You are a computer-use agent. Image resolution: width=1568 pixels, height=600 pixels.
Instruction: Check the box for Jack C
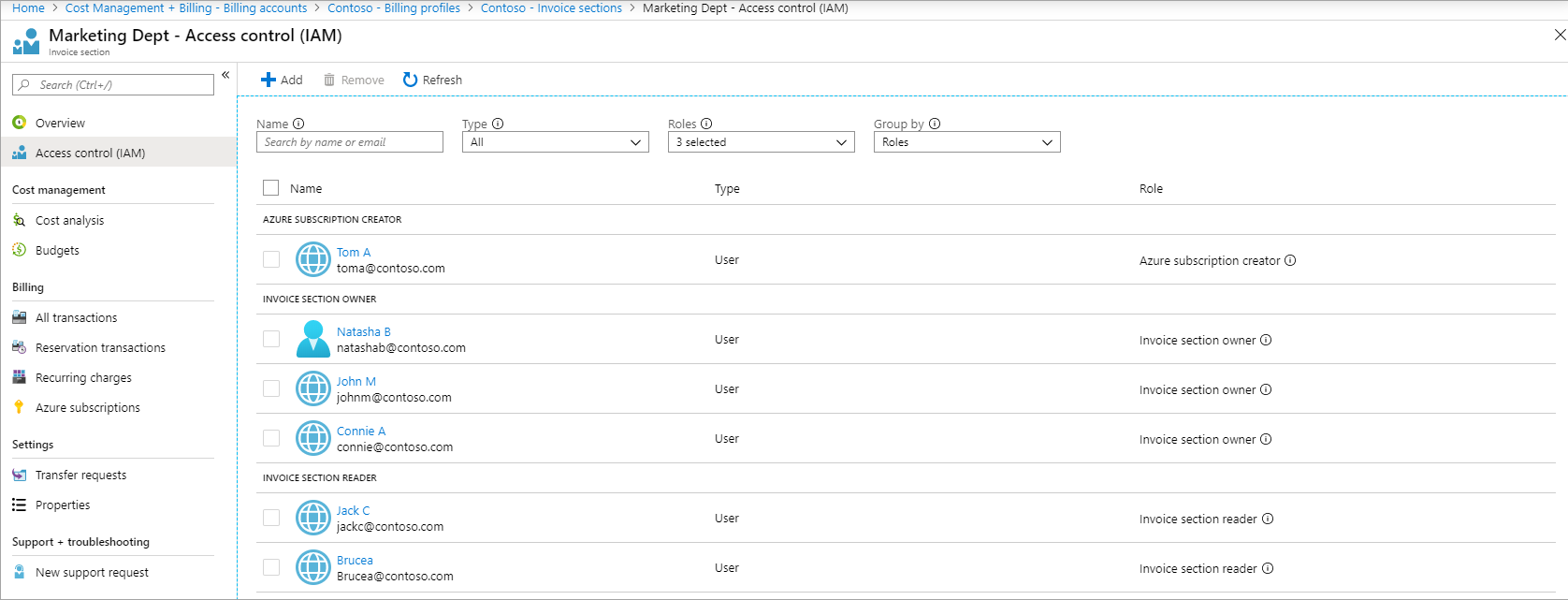point(271,518)
